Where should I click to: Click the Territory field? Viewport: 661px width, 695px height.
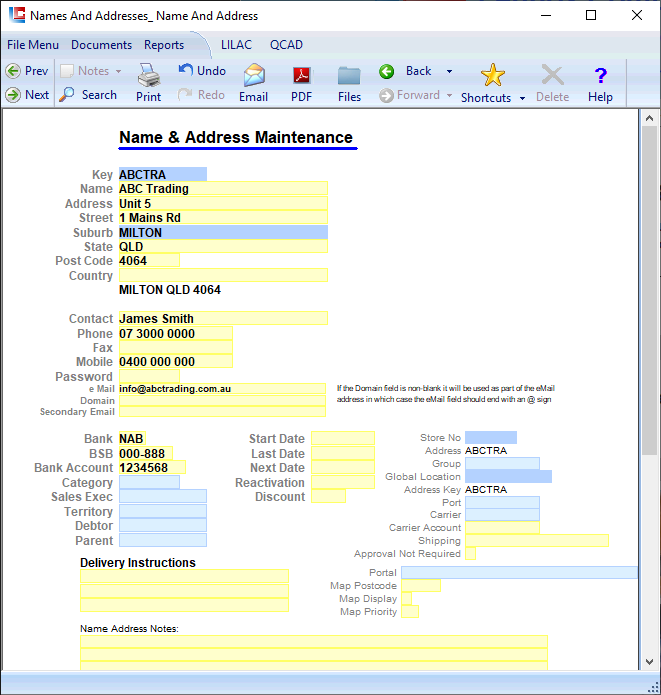tap(163, 511)
